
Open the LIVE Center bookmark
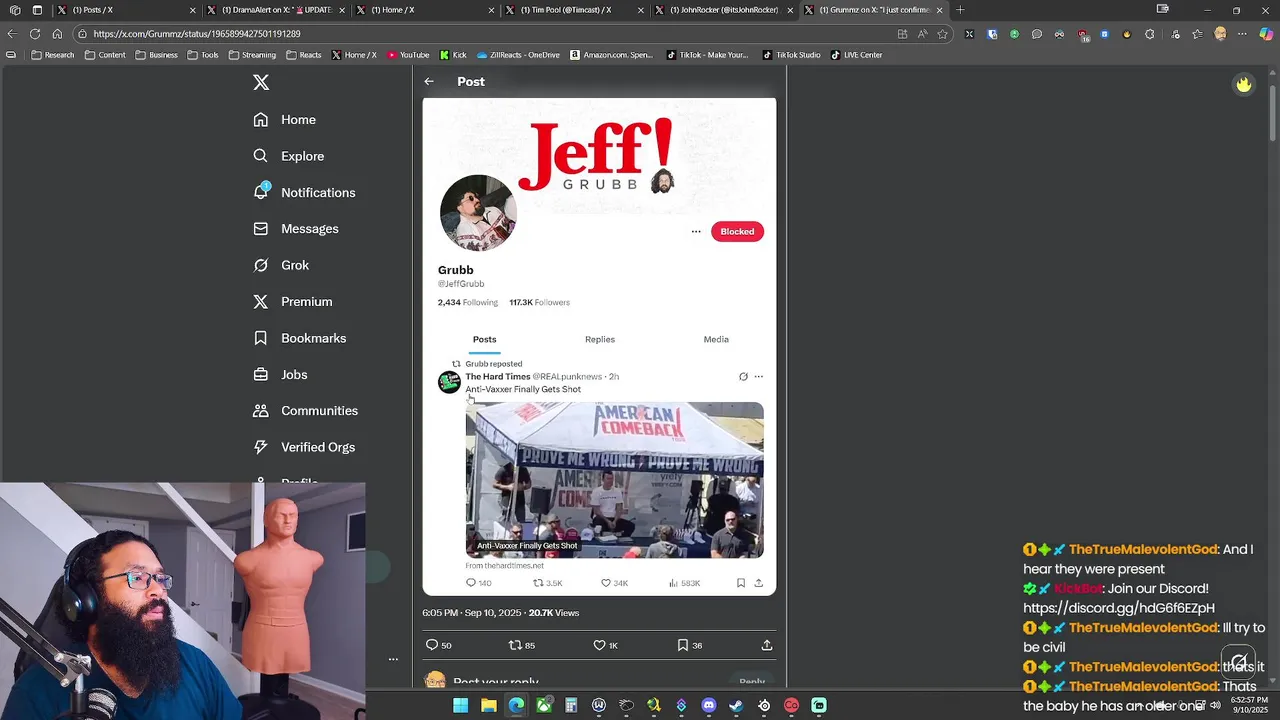tap(856, 55)
